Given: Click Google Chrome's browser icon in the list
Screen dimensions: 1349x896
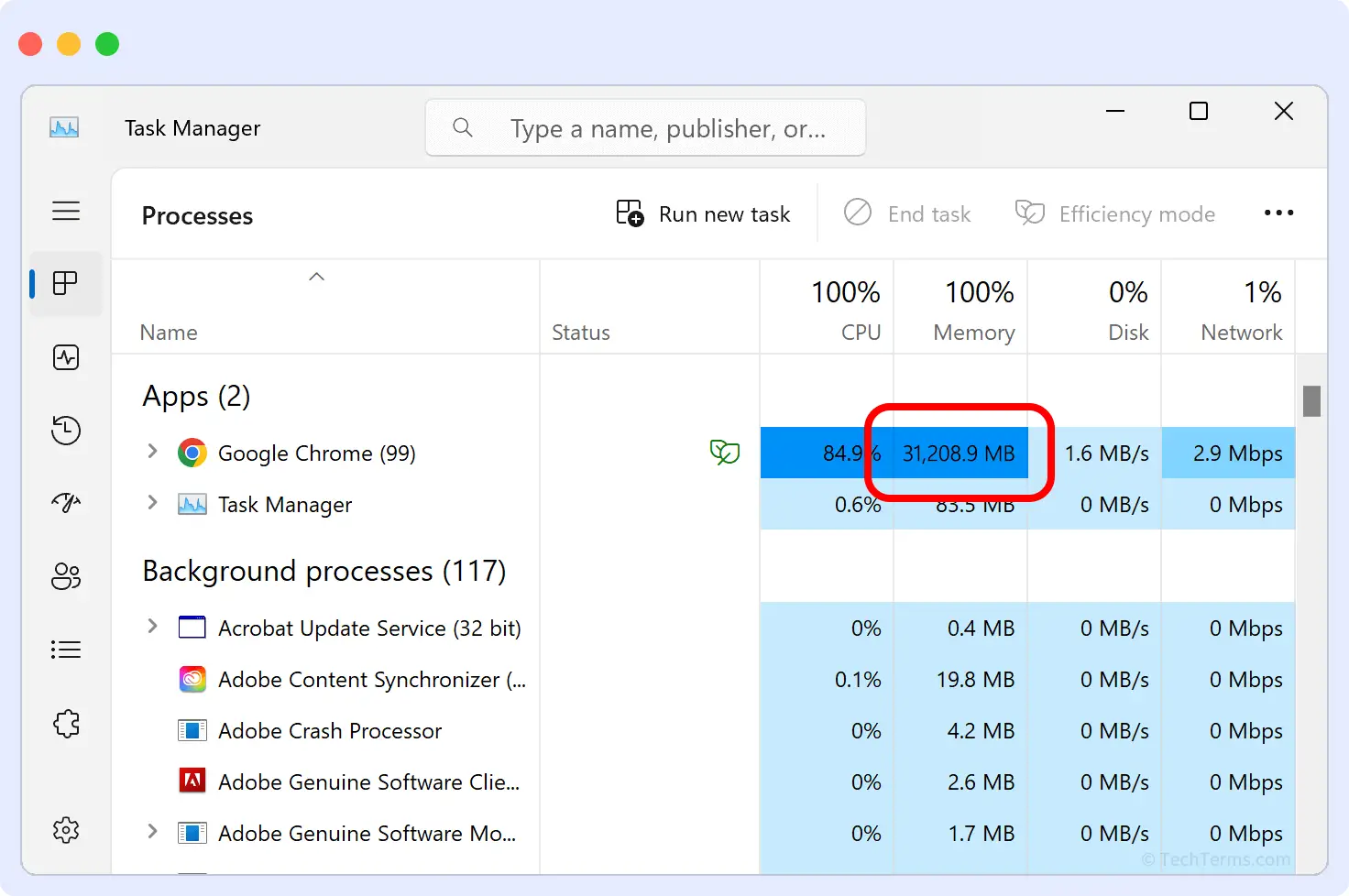Looking at the screenshot, I should 192,452.
